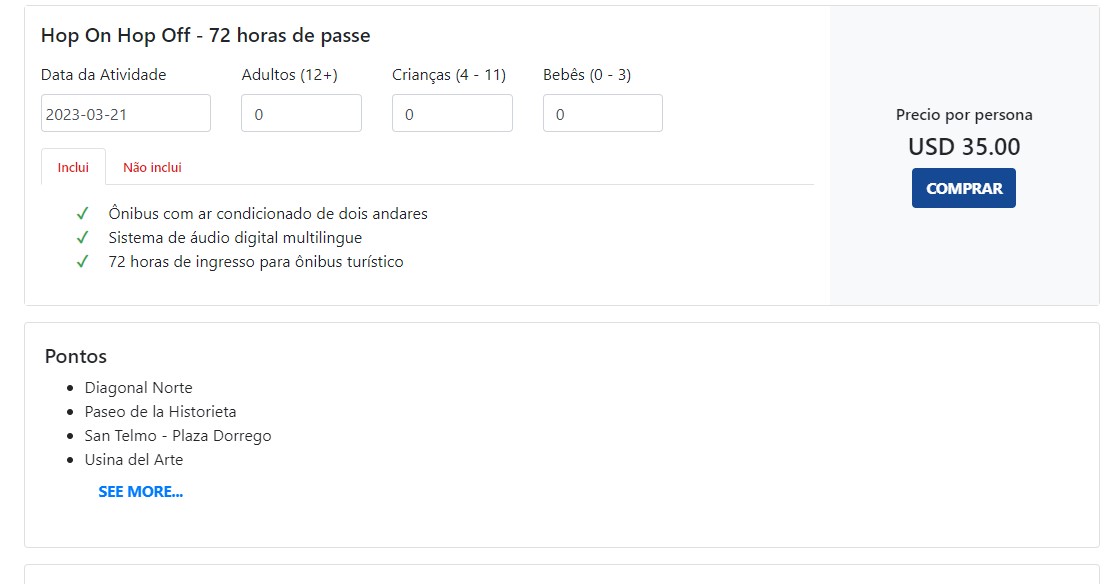Click the green checkmark beside air-conditioned bus
The height and width of the screenshot is (584, 1120).
82,214
